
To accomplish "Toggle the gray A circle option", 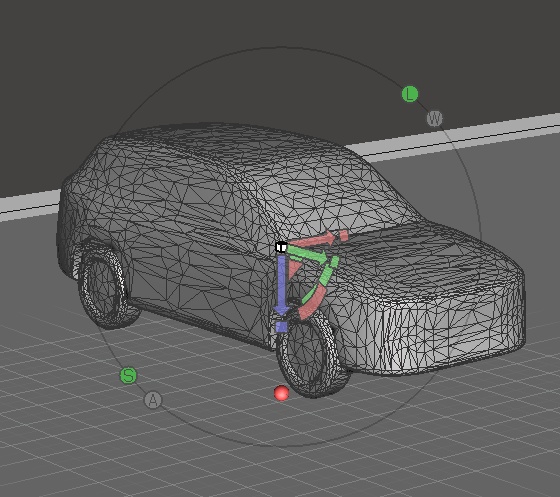I will (x=153, y=400).
